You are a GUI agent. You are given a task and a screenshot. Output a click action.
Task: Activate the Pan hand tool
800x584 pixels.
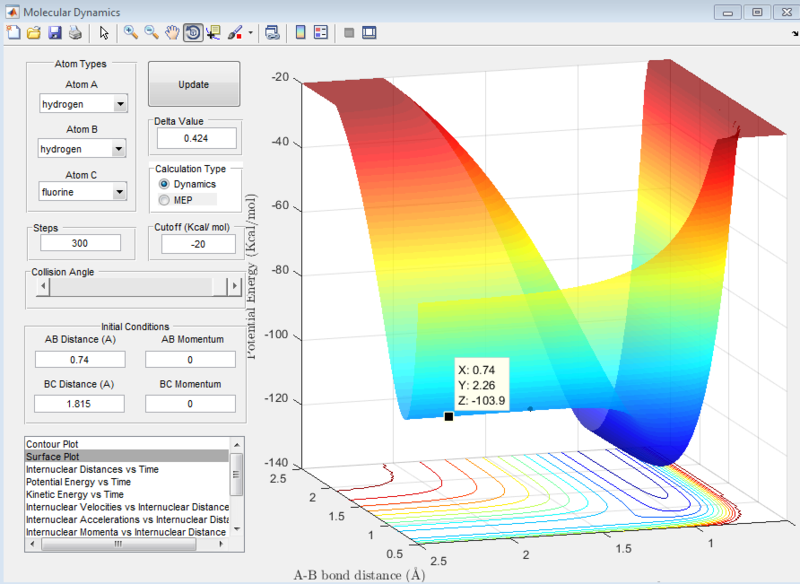point(172,33)
